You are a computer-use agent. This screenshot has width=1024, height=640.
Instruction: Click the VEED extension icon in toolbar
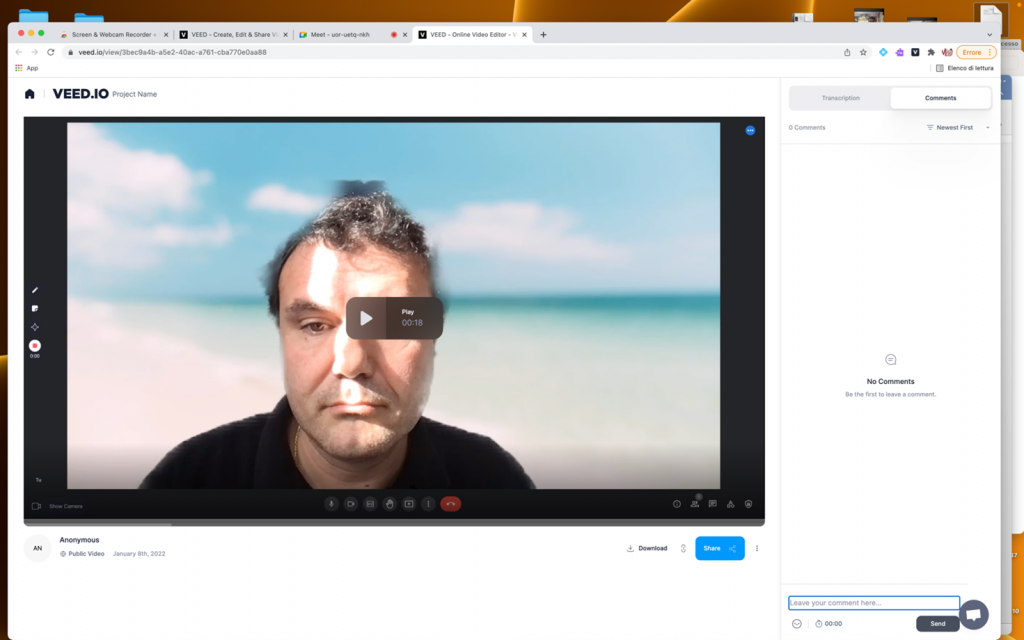pyautogui.click(x=915, y=52)
